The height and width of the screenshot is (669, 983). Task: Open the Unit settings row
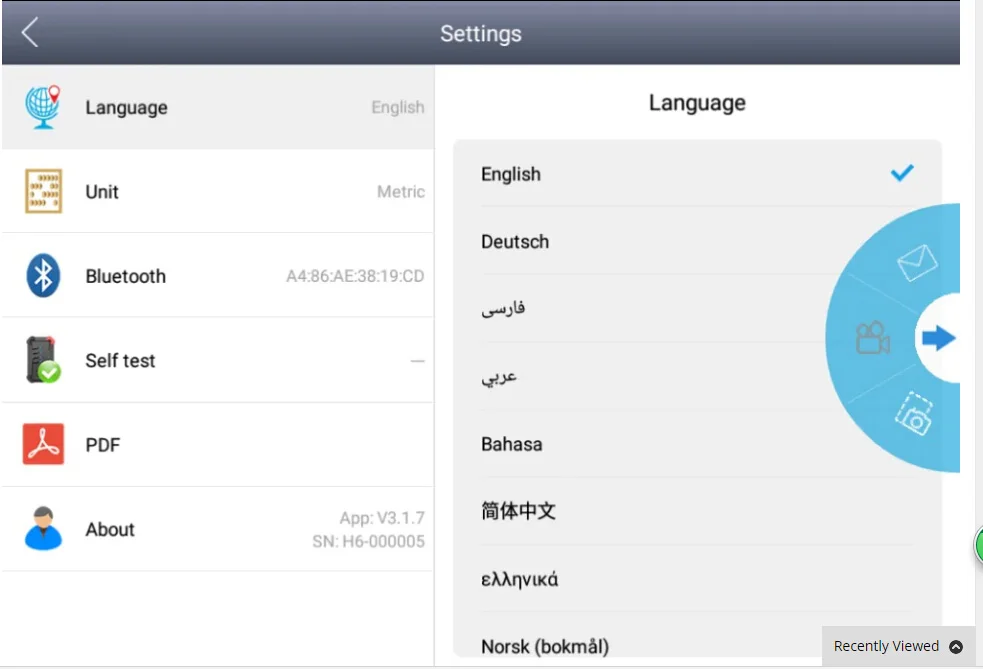[x=218, y=191]
